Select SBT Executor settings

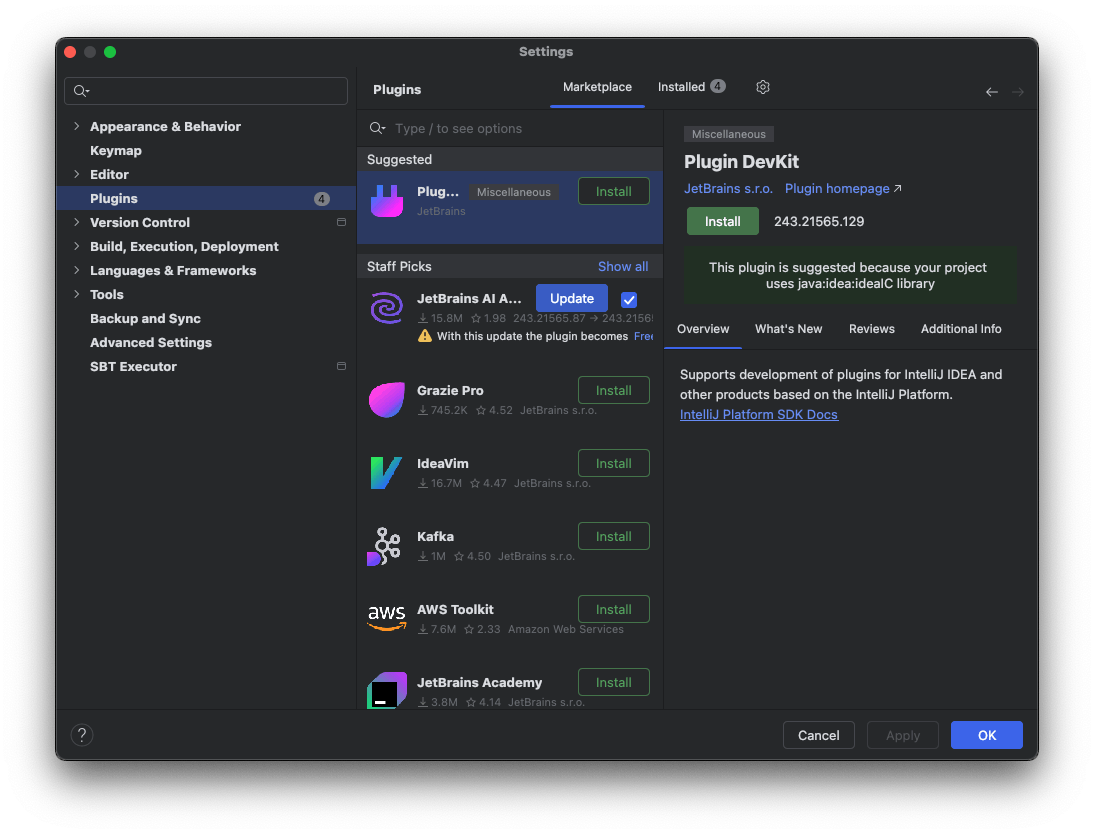207,366
